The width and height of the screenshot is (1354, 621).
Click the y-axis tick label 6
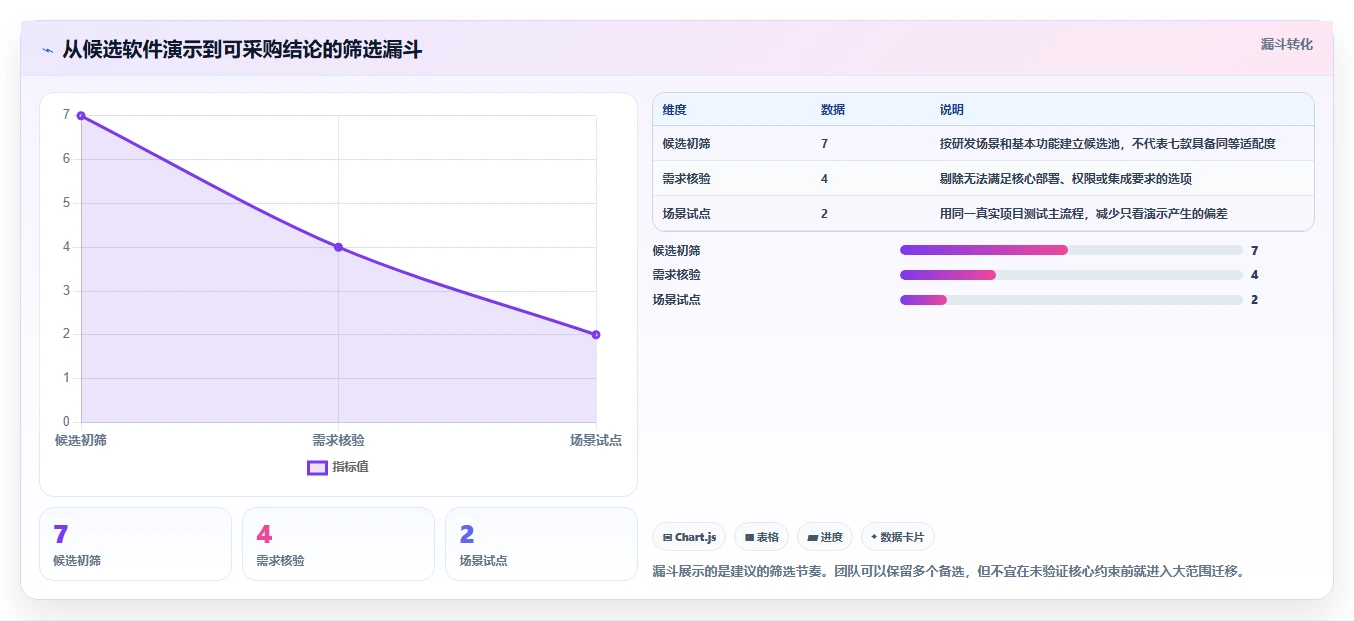coord(66,159)
